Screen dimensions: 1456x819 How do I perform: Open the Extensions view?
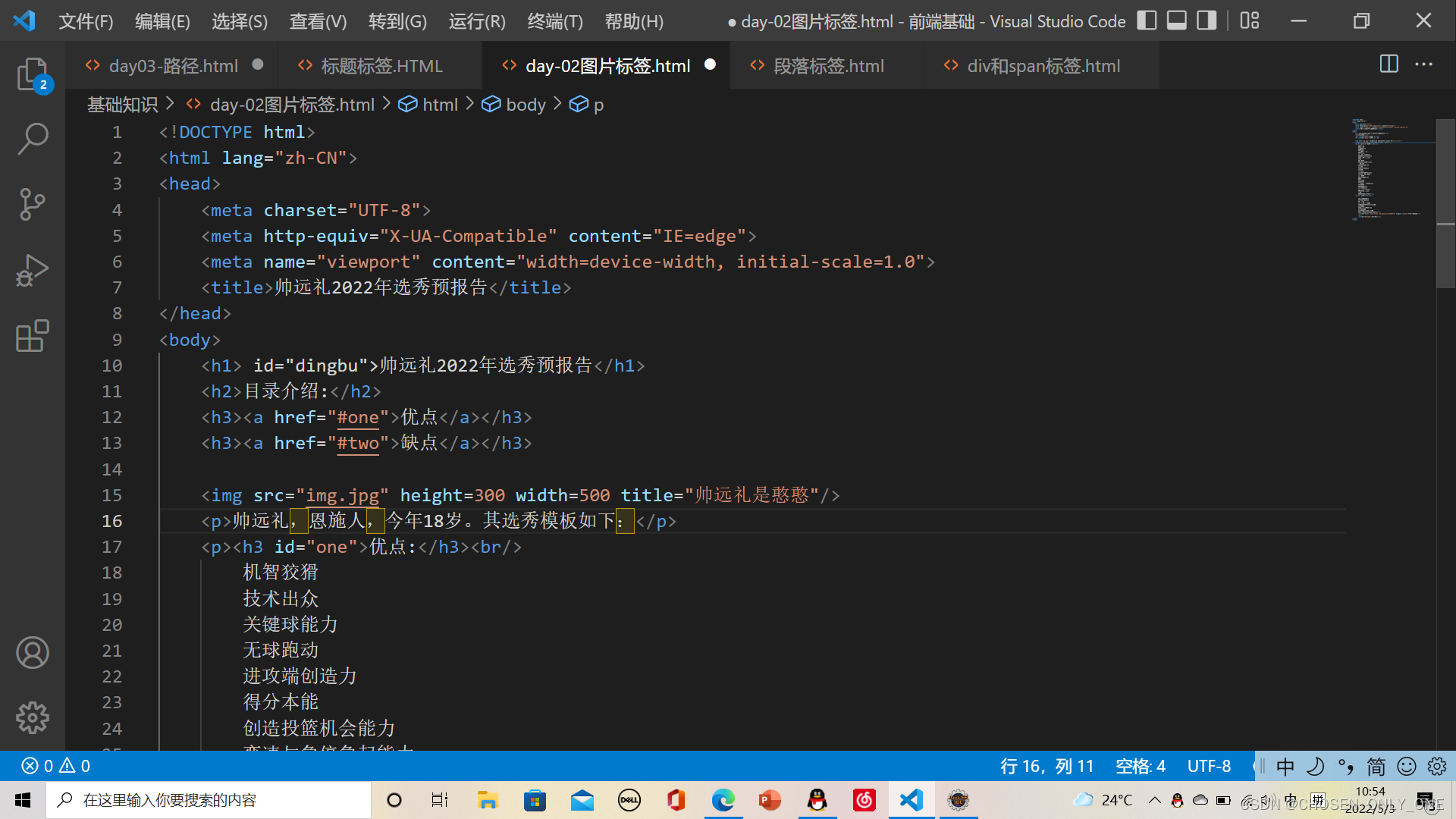coord(33,335)
